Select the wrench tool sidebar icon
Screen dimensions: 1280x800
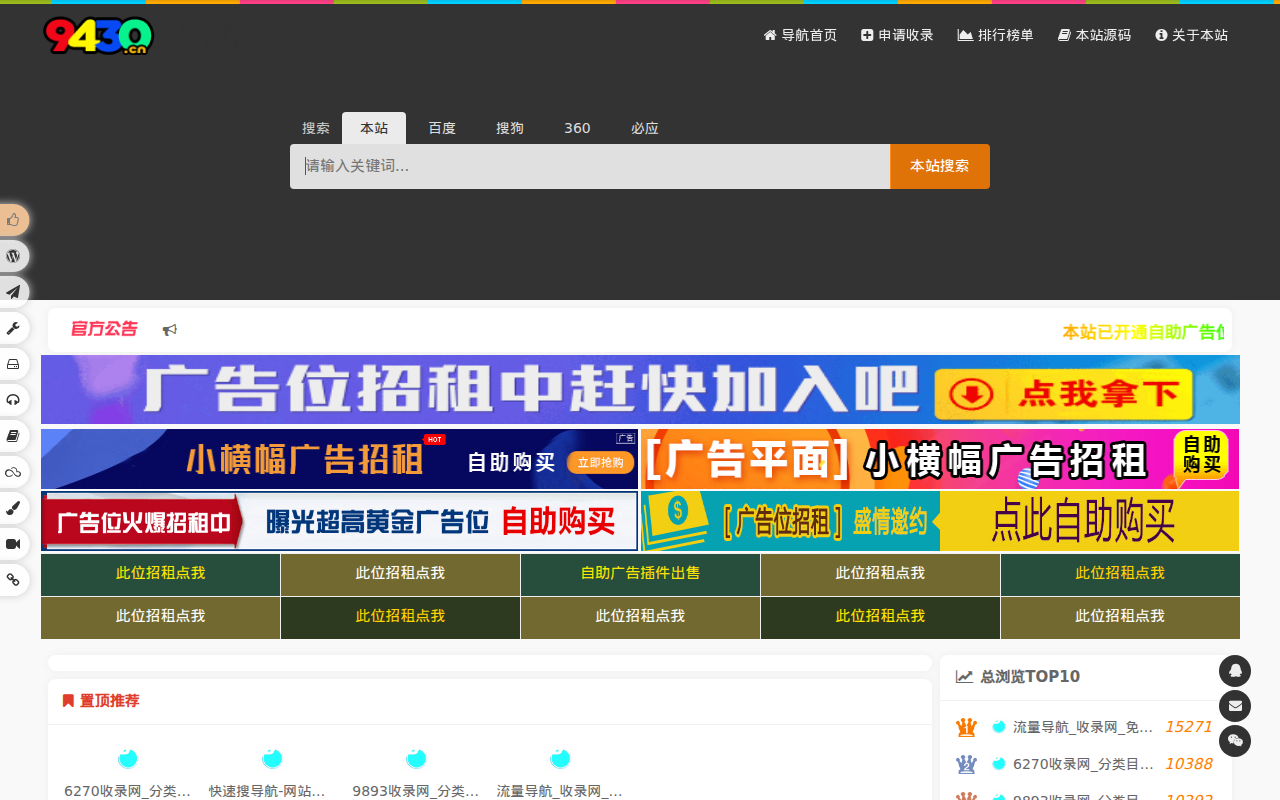[x=13, y=328]
